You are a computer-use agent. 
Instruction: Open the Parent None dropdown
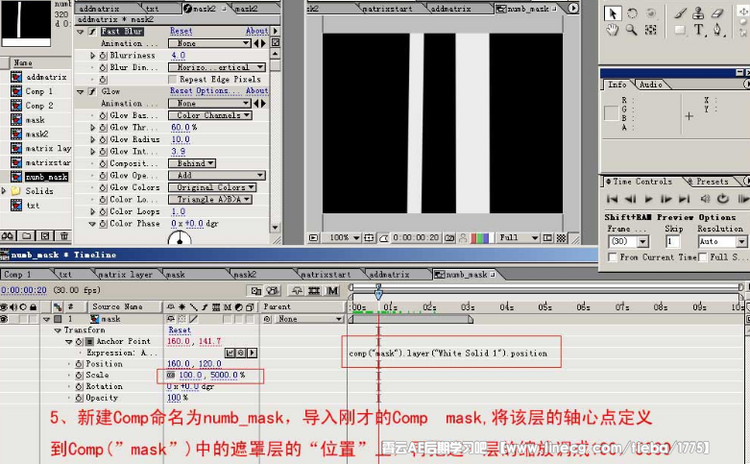click(x=309, y=319)
